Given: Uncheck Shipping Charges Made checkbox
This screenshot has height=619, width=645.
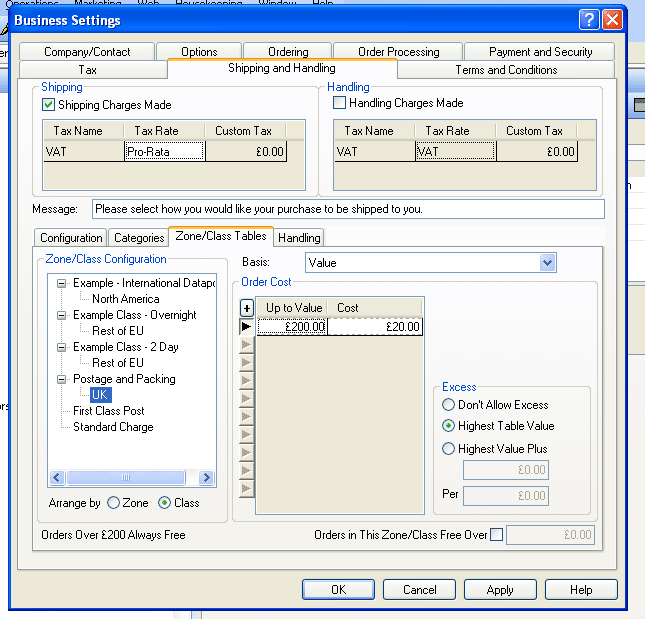Looking at the screenshot, I should click(x=48, y=105).
